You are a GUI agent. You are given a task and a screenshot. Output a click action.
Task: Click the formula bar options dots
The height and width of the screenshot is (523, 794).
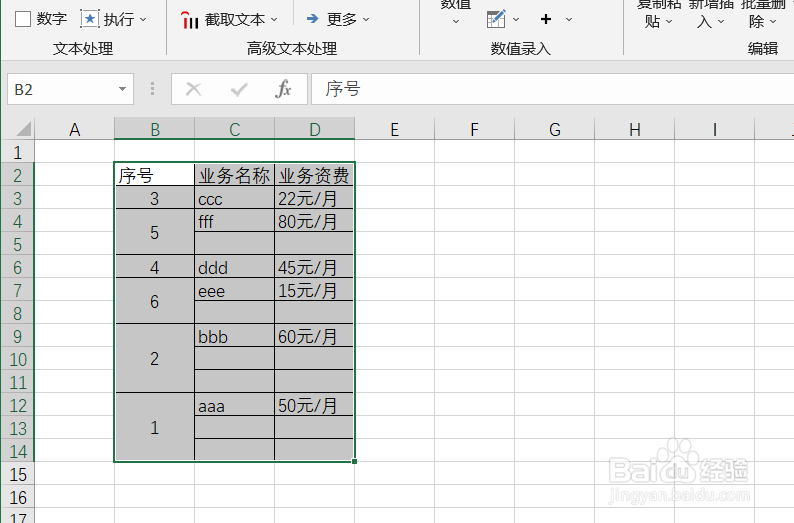(152, 89)
